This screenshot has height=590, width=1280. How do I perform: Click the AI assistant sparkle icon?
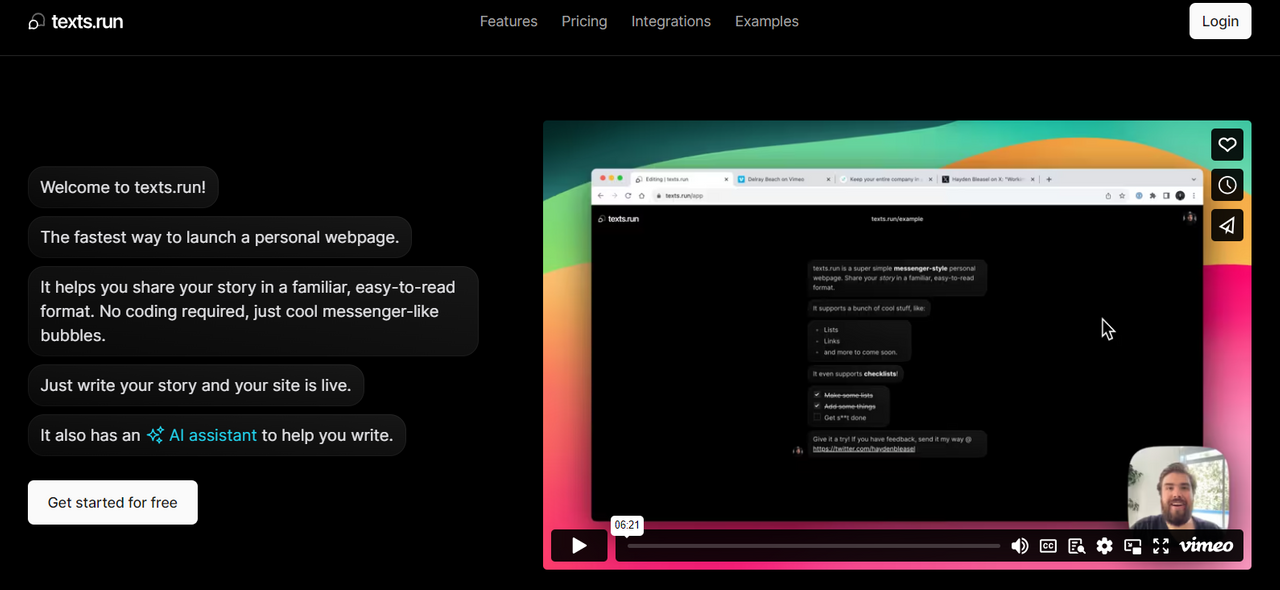tap(155, 435)
